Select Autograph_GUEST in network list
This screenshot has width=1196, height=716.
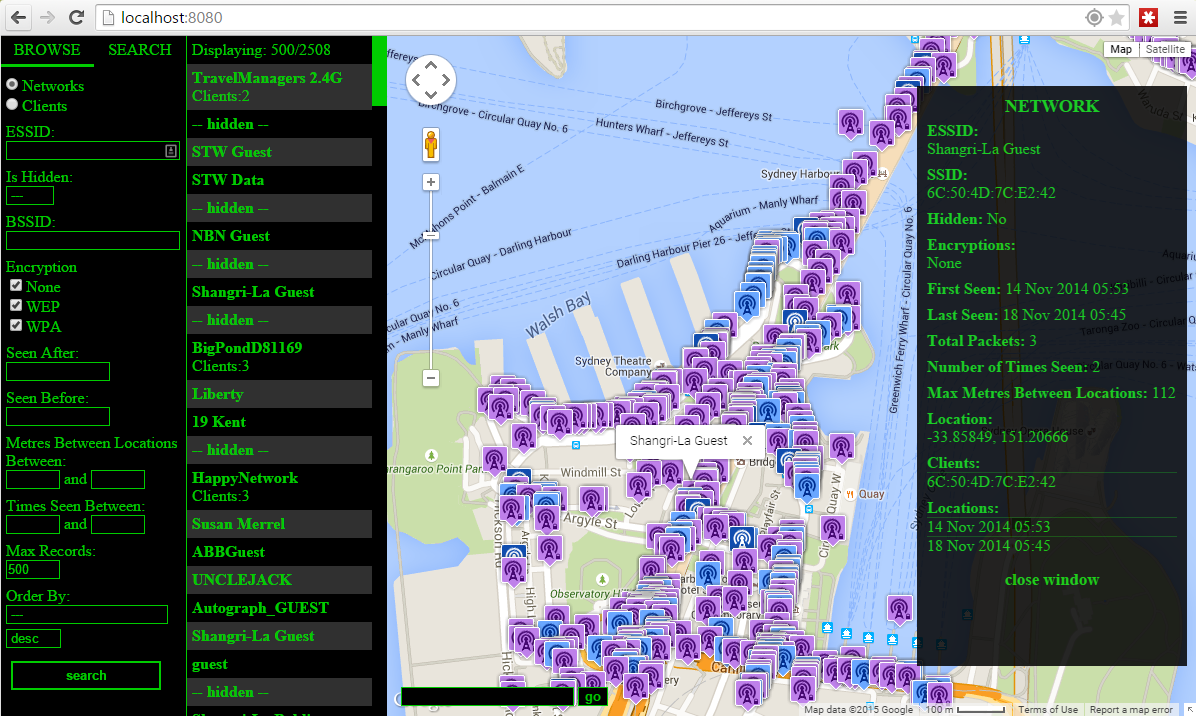point(279,608)
